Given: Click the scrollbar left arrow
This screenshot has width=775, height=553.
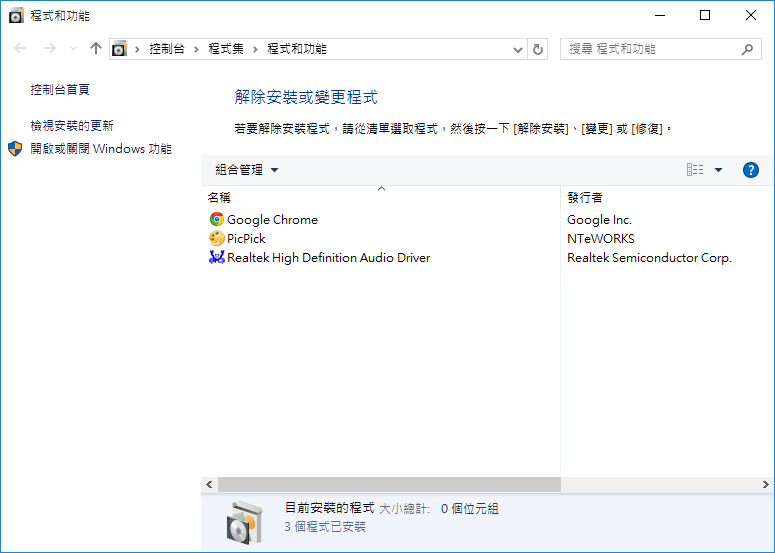Looking at the screenshot, I should (209, 484).
